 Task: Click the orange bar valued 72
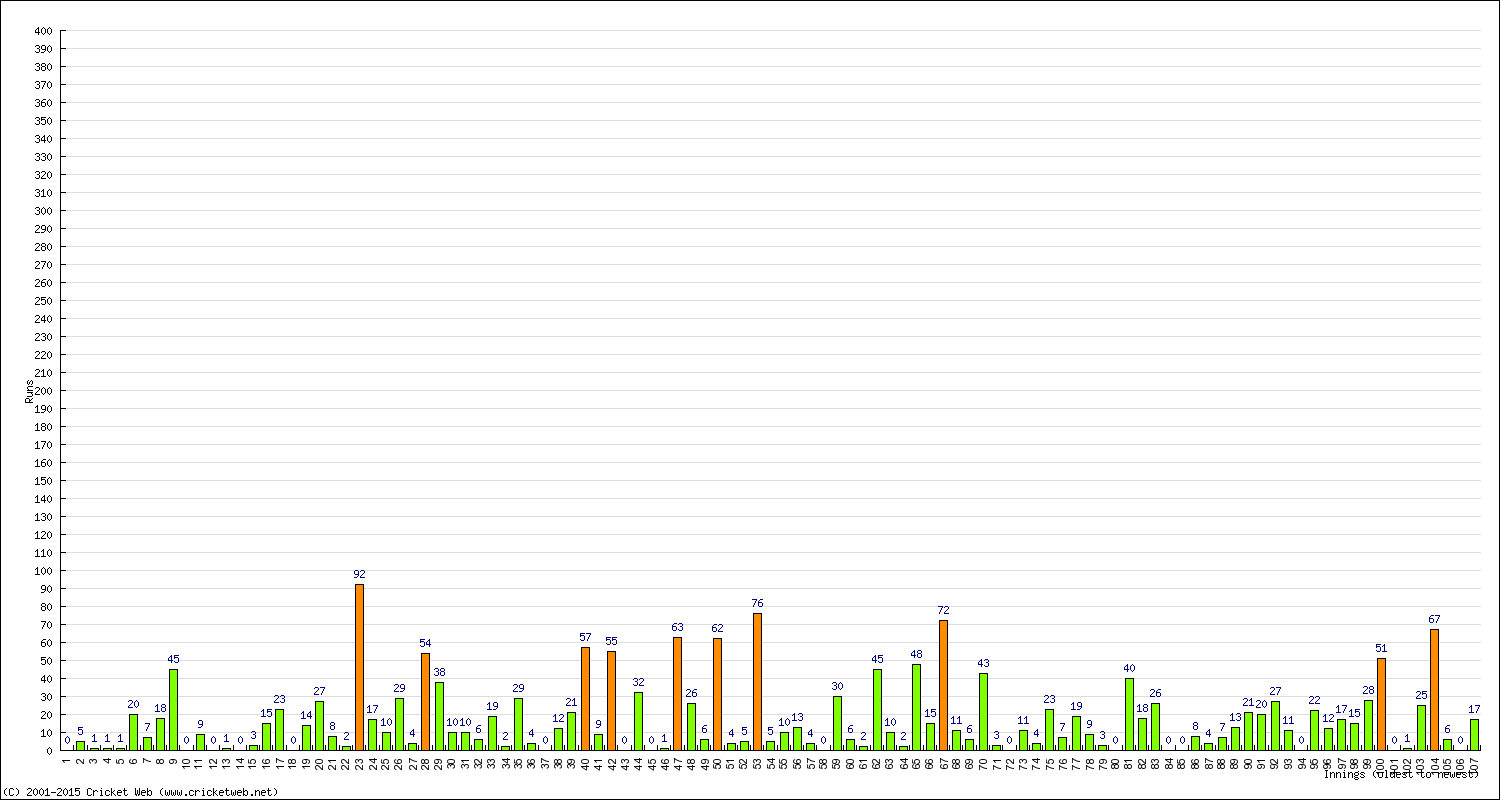tap(943, 685)
